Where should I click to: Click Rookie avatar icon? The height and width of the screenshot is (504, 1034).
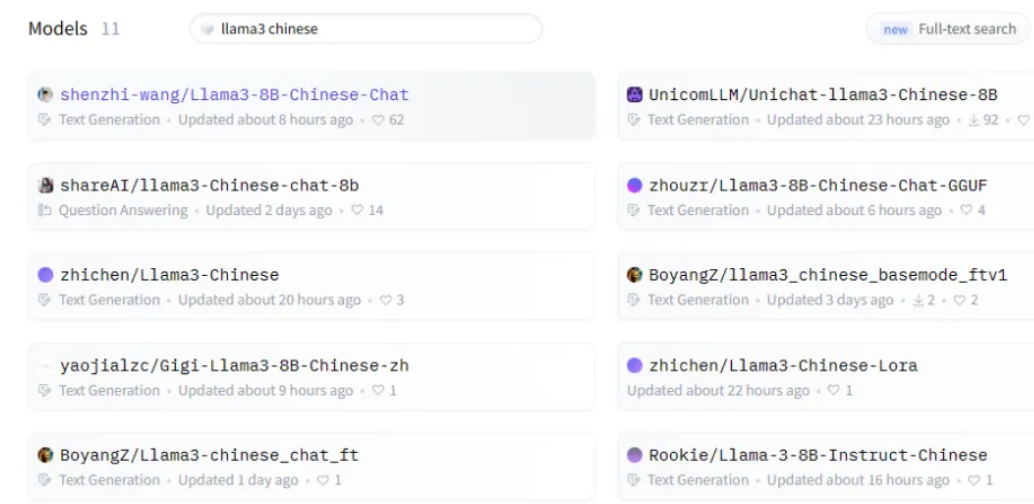[x=634, y=455]
